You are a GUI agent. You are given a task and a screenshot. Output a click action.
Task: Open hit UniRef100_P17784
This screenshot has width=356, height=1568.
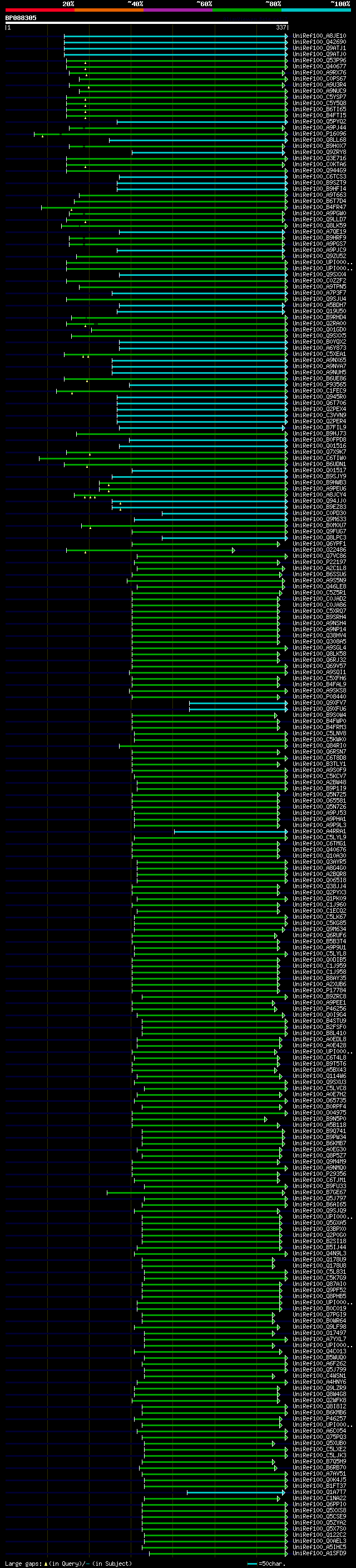click(319, 990)
